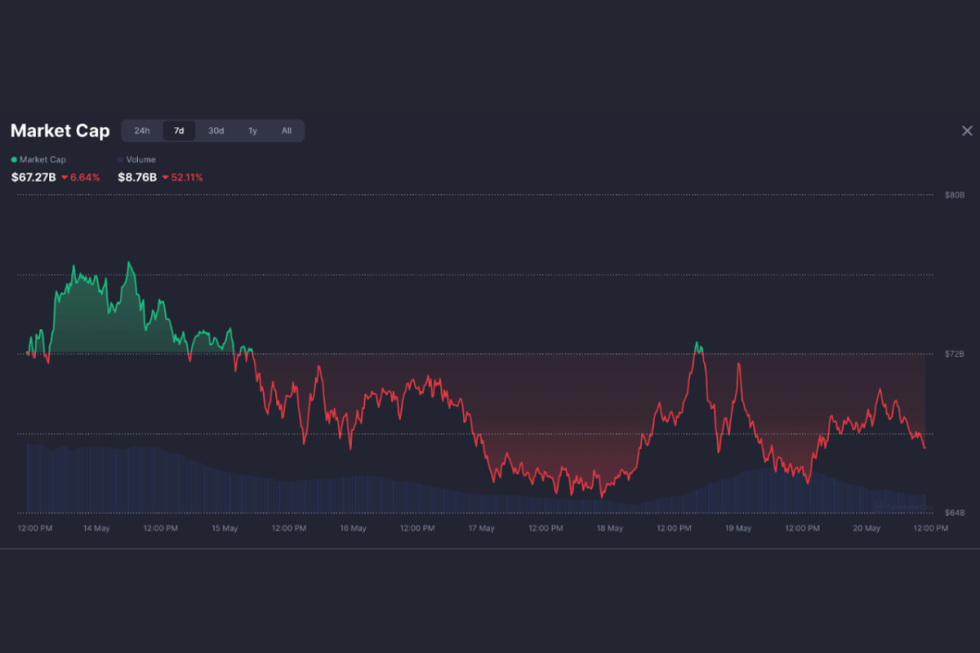Image resolution: width=980 pixels, height=653 pixels.
Task: Click the $72B y-axis label
Action: click(x=954, y=354)
